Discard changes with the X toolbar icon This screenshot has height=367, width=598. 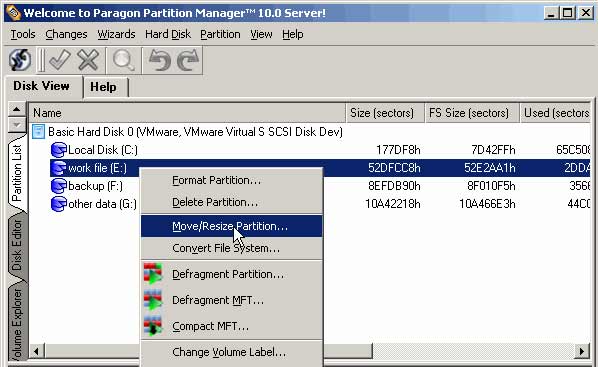pos(88,60)
